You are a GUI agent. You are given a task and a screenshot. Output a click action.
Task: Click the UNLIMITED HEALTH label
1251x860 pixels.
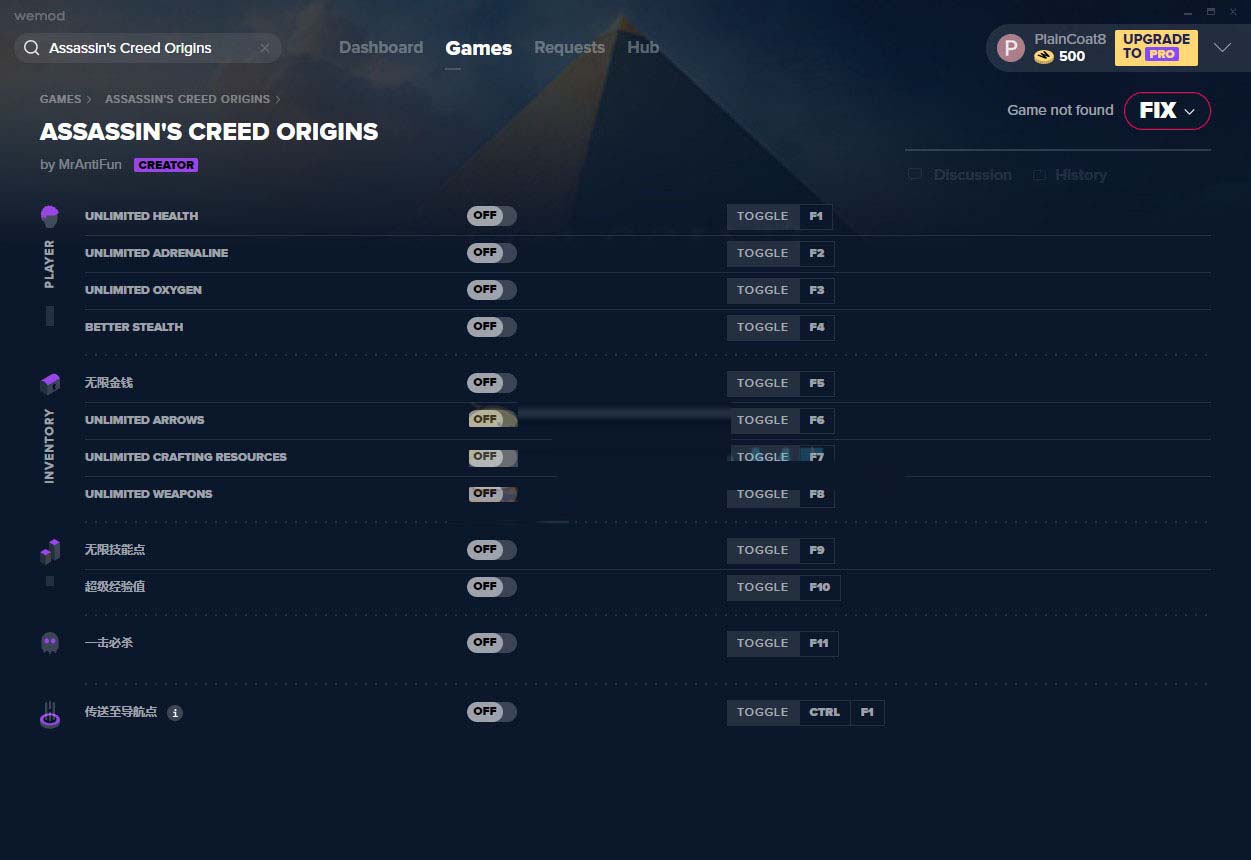(x=141, y=216)
